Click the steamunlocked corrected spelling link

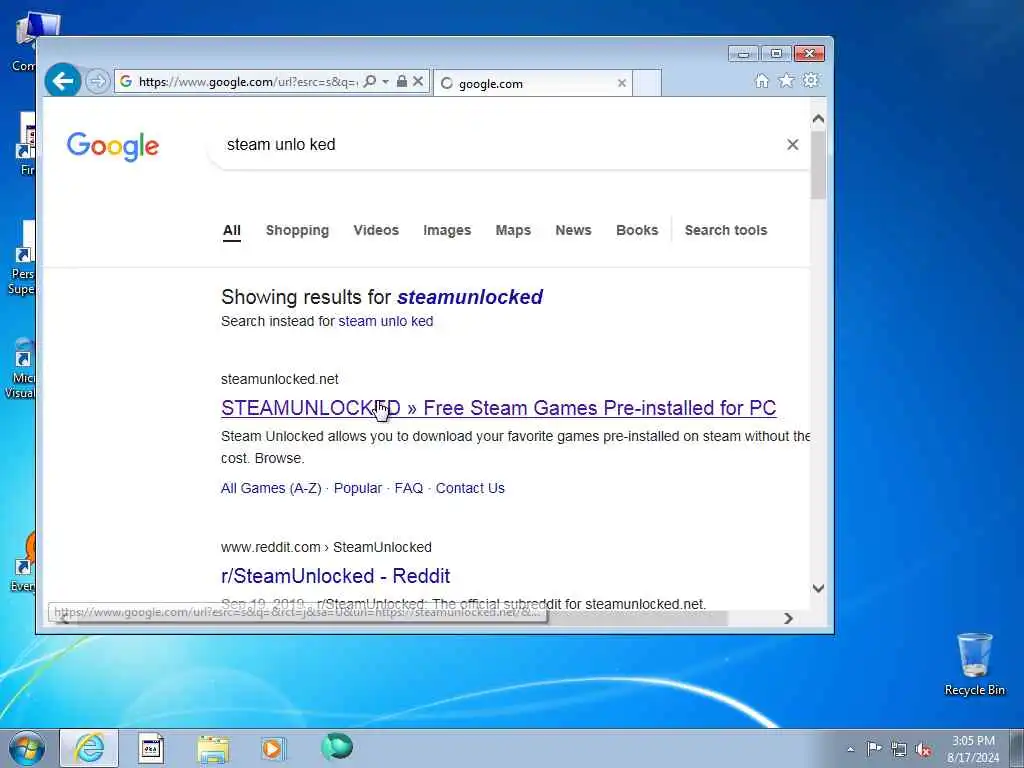pos(470,297)
